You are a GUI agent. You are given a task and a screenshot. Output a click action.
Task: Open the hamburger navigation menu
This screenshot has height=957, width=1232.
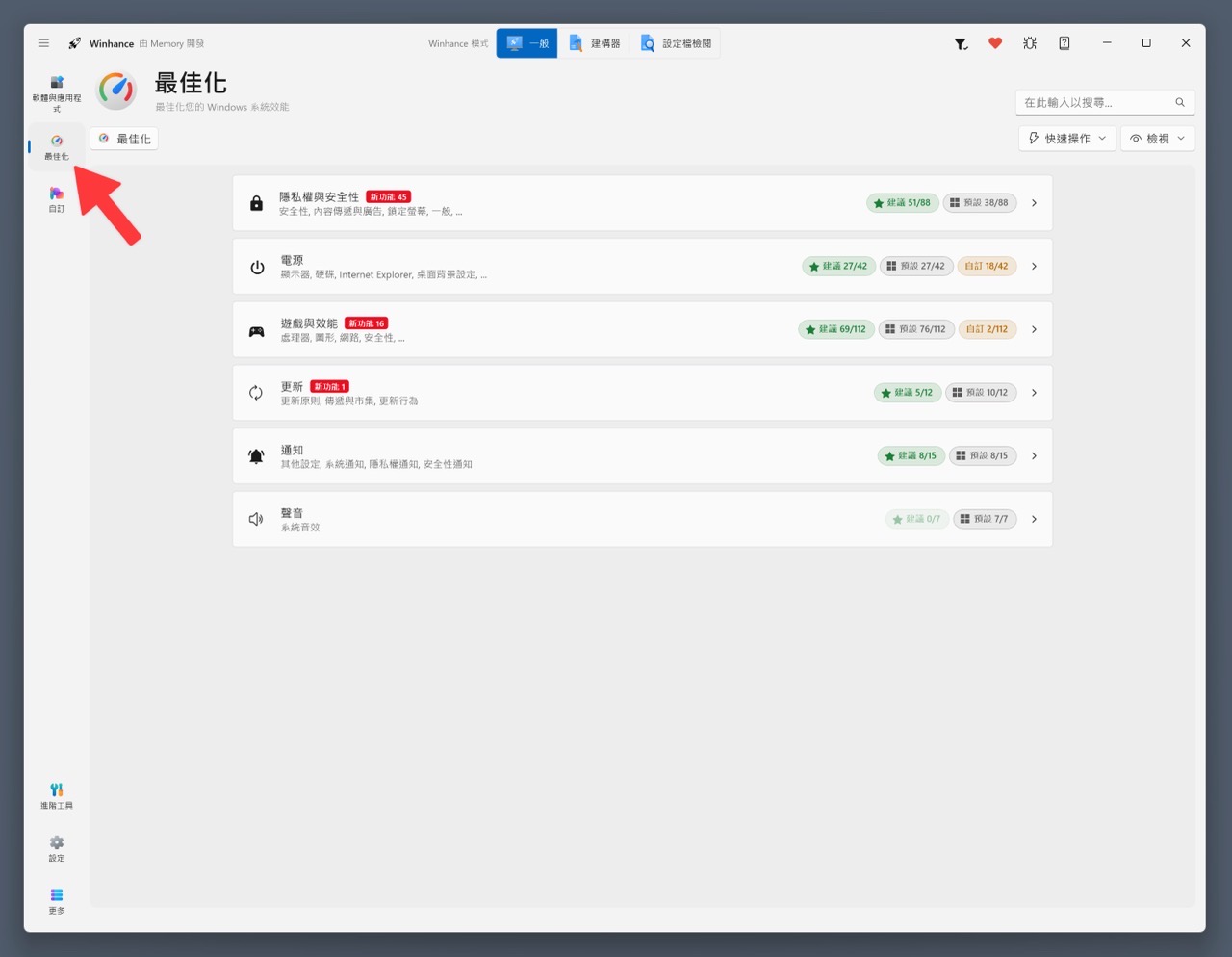click(x=43, y=43)
